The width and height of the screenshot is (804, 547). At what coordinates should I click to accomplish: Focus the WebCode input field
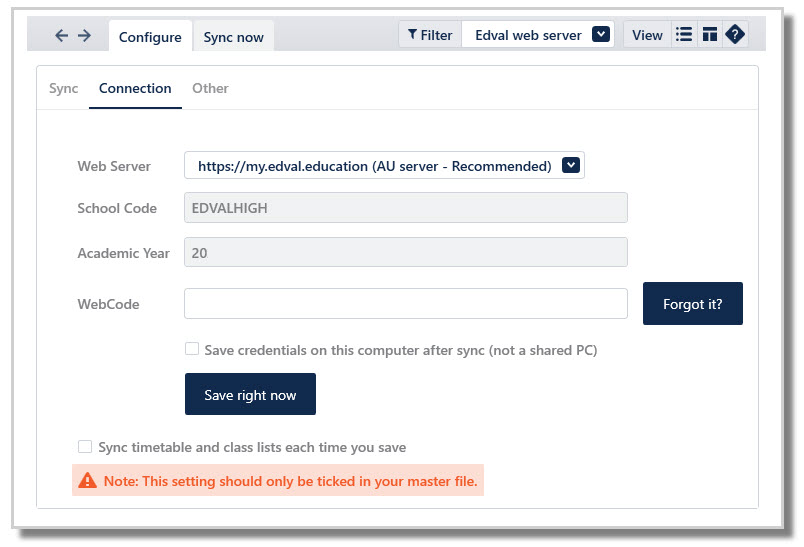tap(406, 303)
